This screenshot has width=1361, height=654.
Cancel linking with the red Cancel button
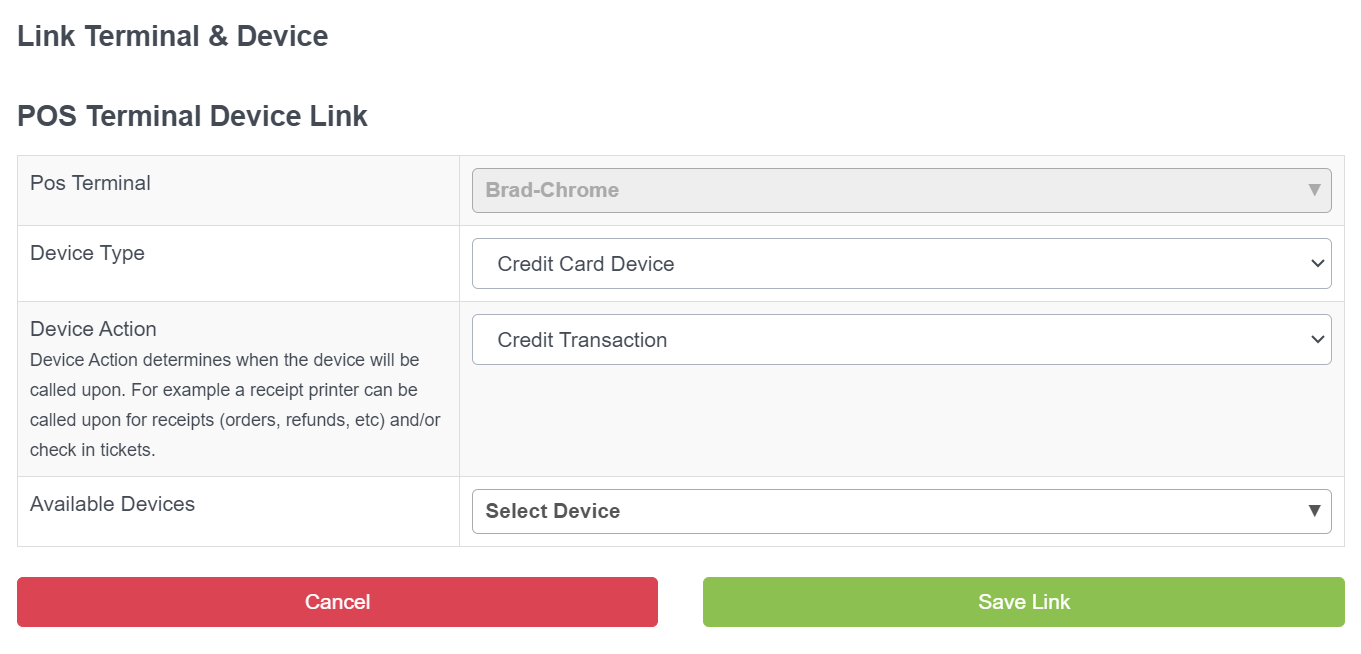coord(337,602)
